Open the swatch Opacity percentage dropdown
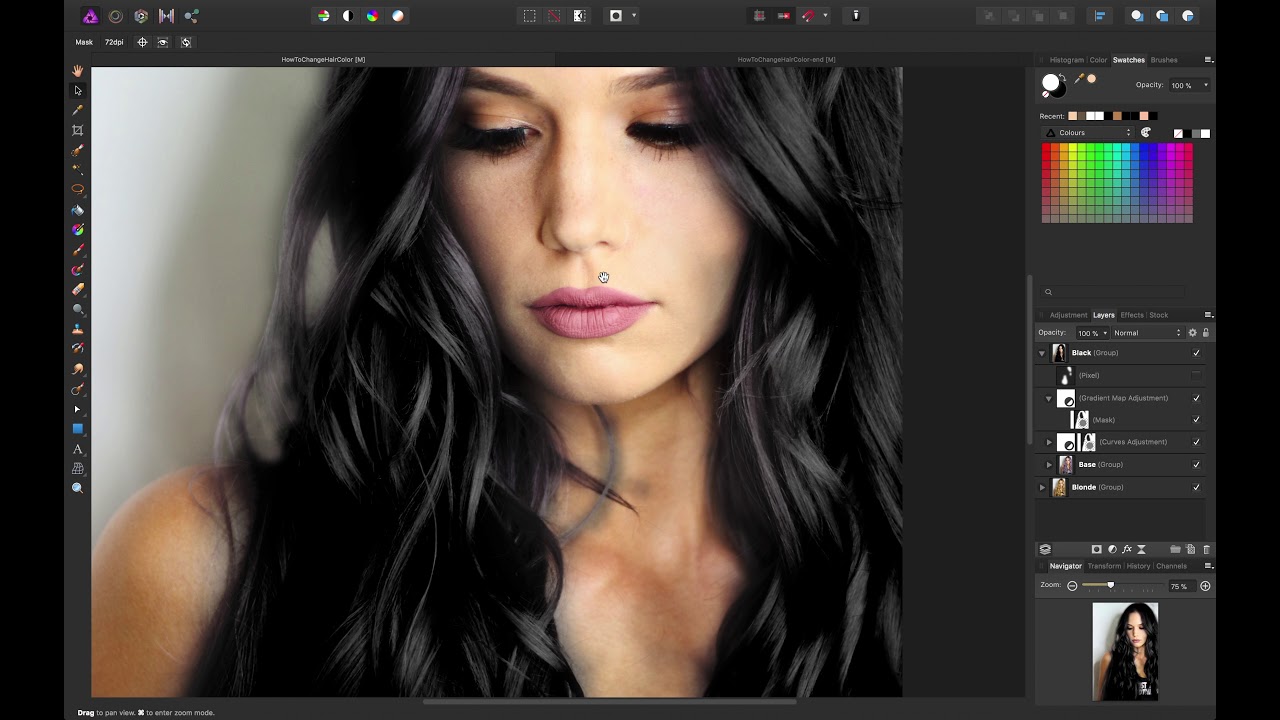The height and width of the screenshot is (720, 1280). 1189,85
